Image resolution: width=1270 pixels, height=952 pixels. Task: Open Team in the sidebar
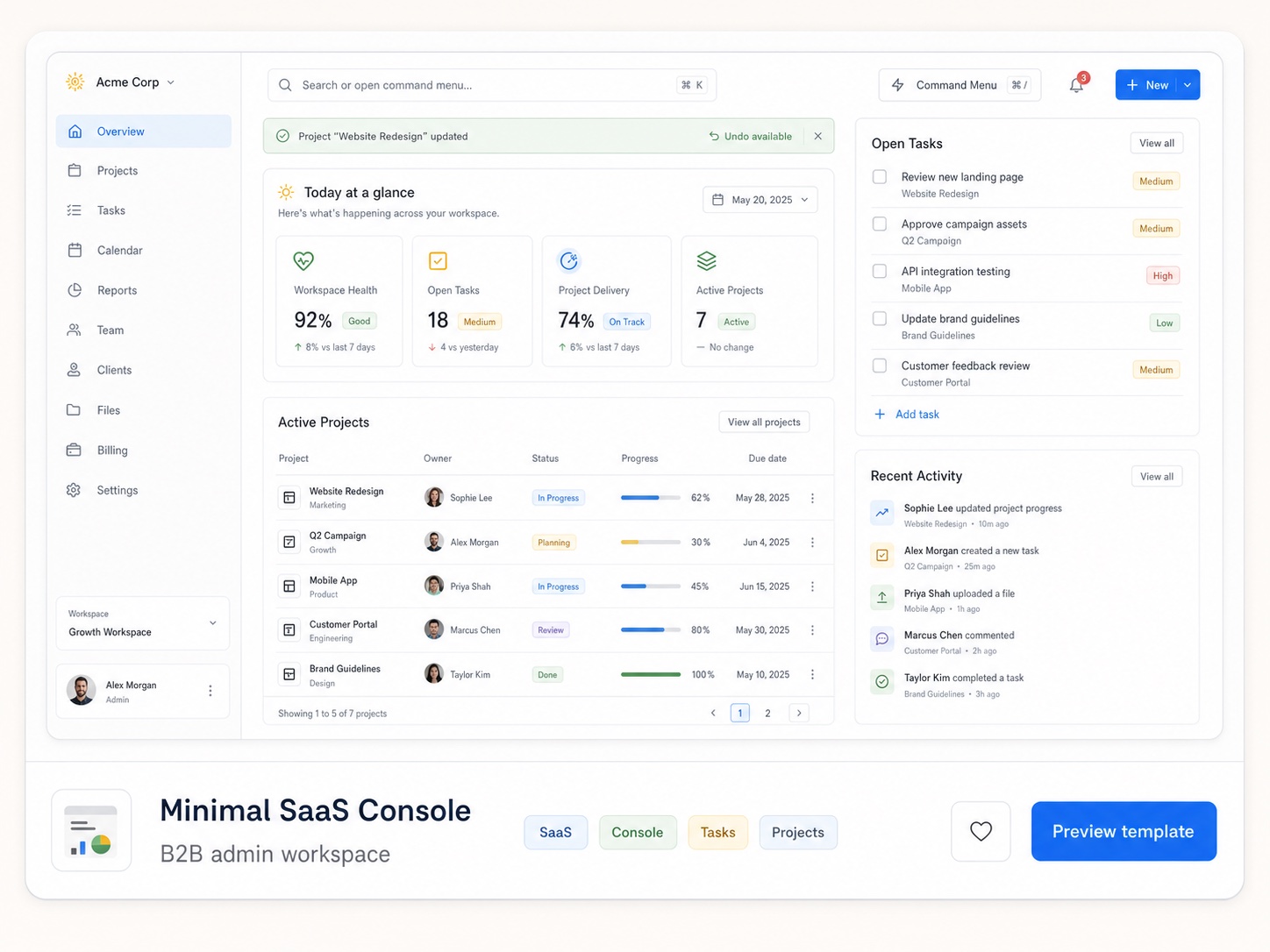point(144,330)
